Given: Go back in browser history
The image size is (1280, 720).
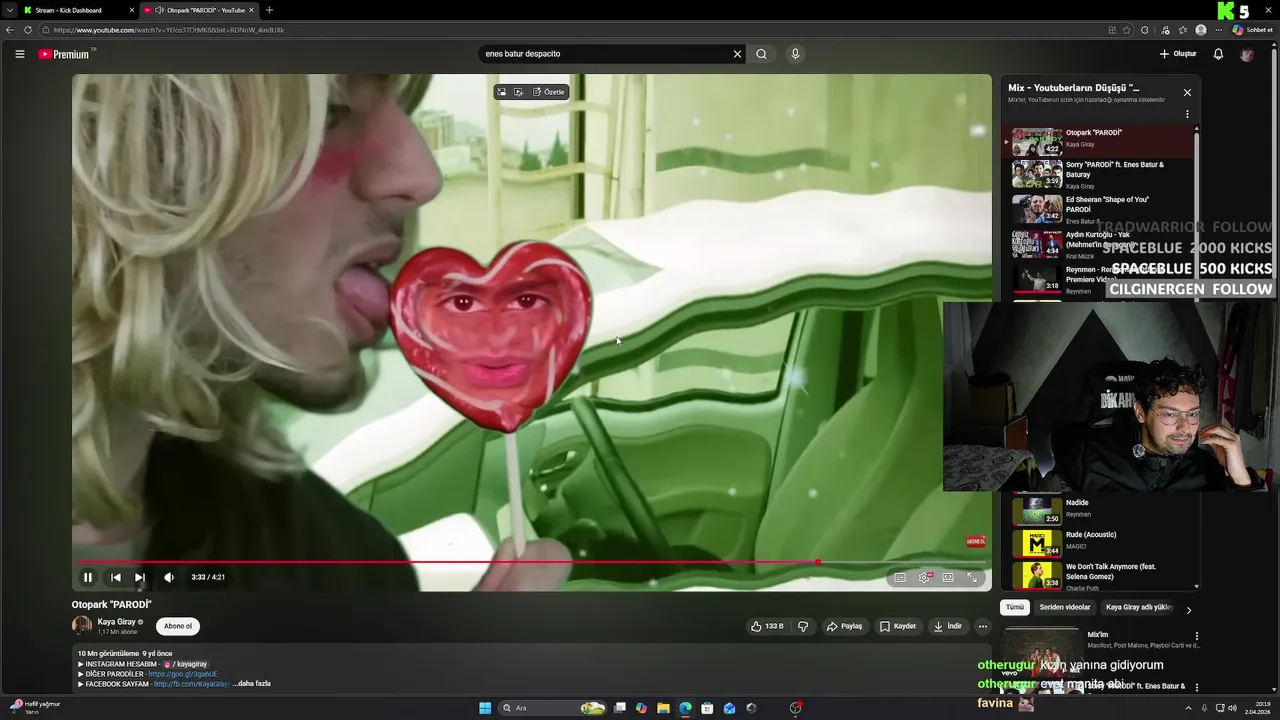Looking at the screenshot, I should (10, 30).
